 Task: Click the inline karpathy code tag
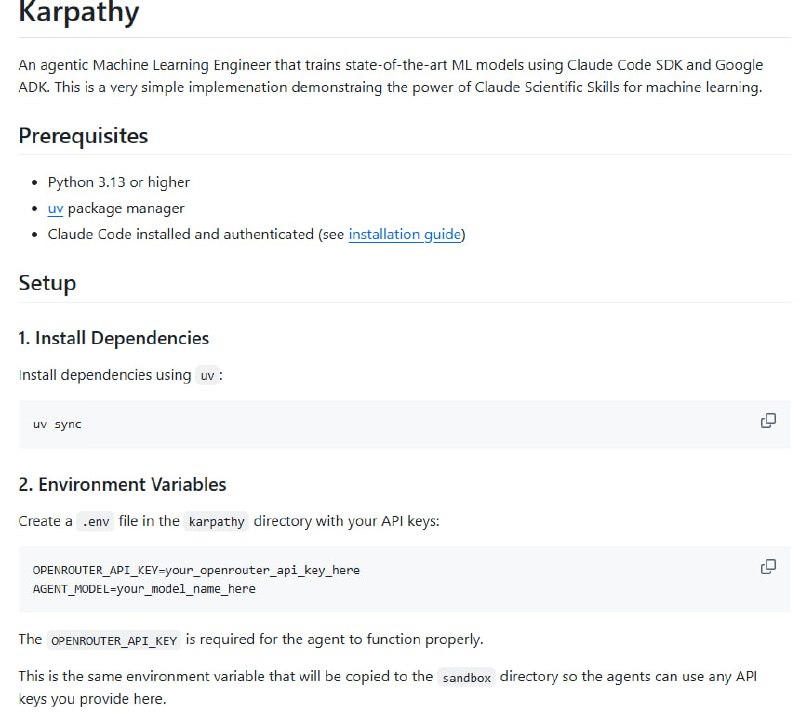[216, 521]
